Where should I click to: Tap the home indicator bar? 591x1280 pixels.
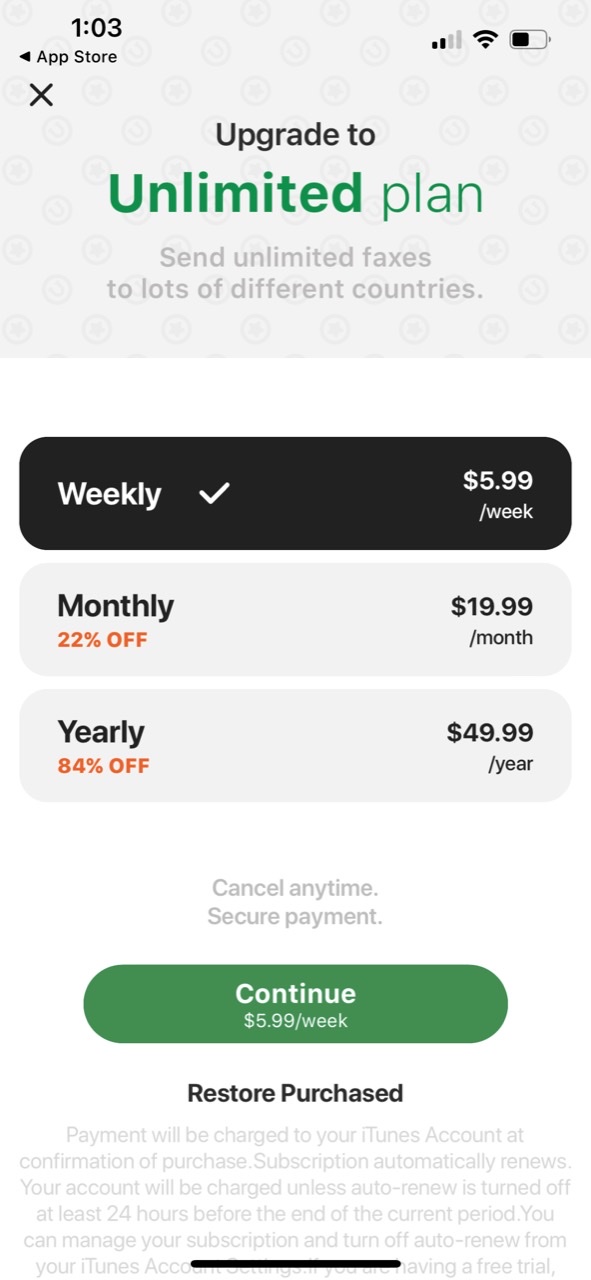(x=295, y=1264)
